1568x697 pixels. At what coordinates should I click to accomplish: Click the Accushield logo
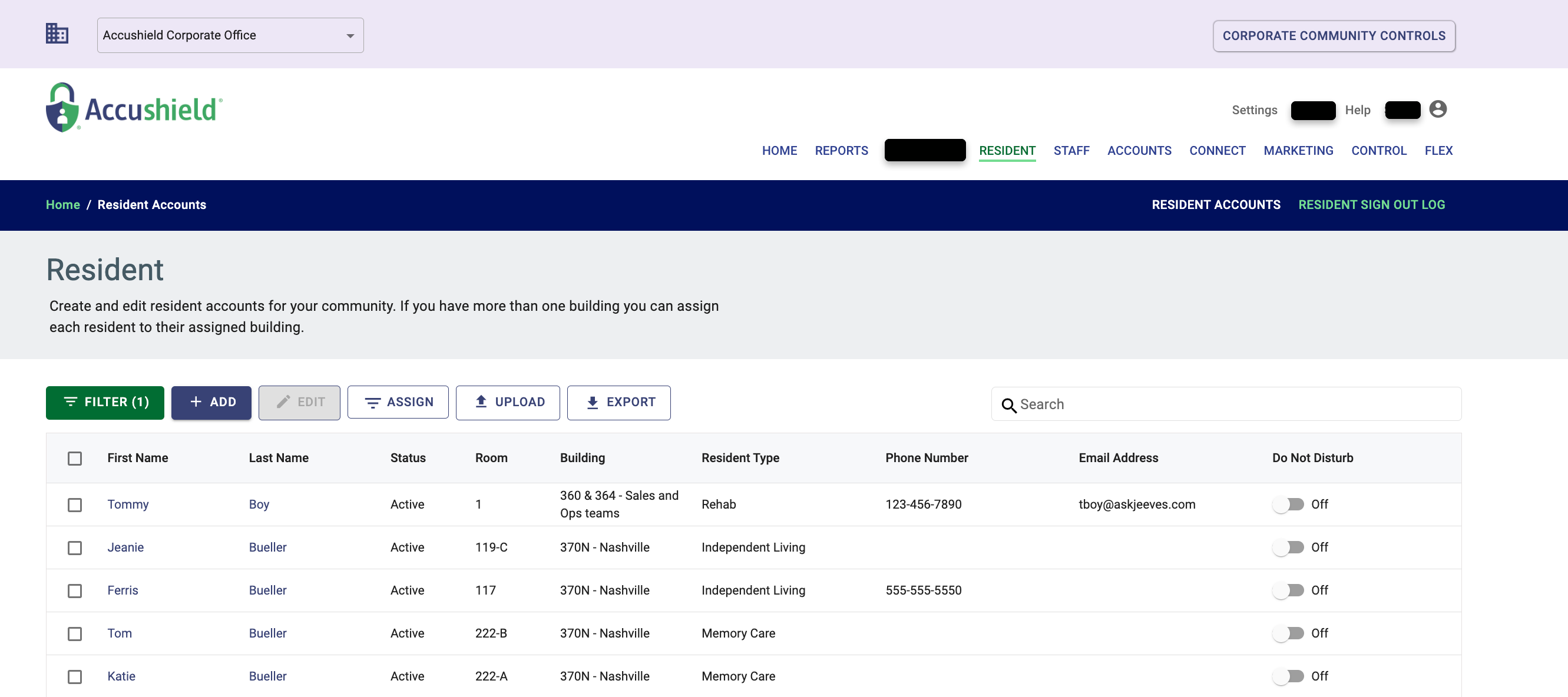[x=133, y=107]
